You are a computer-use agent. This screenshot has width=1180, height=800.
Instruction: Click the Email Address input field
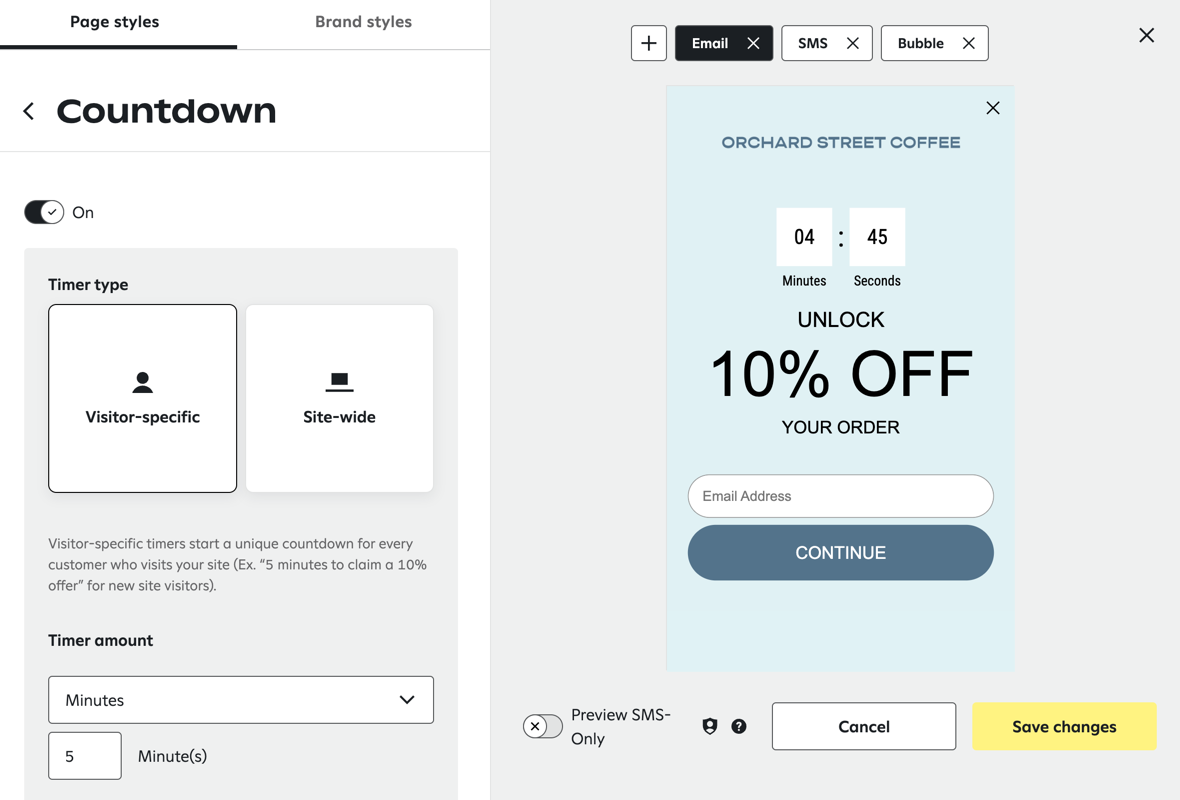pos(840,496)
